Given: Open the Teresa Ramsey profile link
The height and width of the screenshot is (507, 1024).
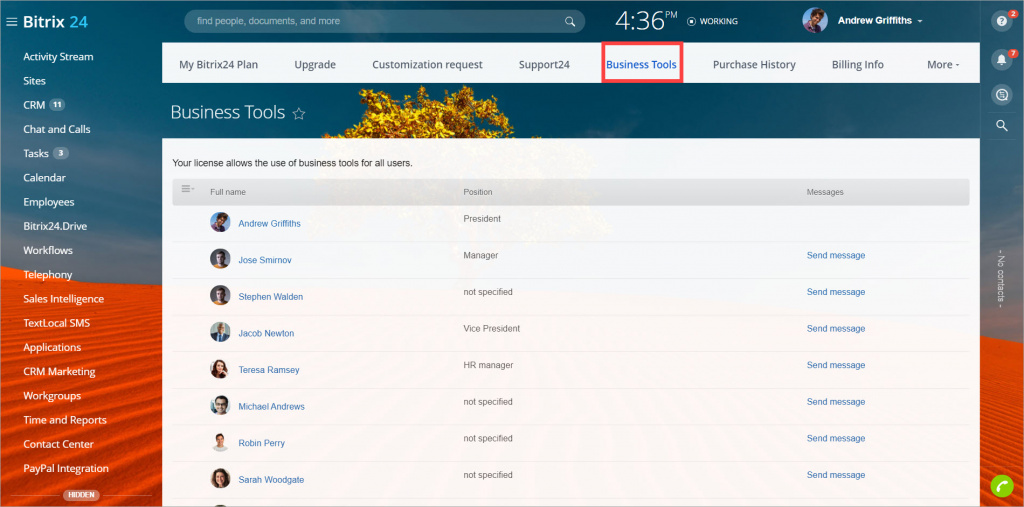Looking at the screenshot, I should pos(269,370).
